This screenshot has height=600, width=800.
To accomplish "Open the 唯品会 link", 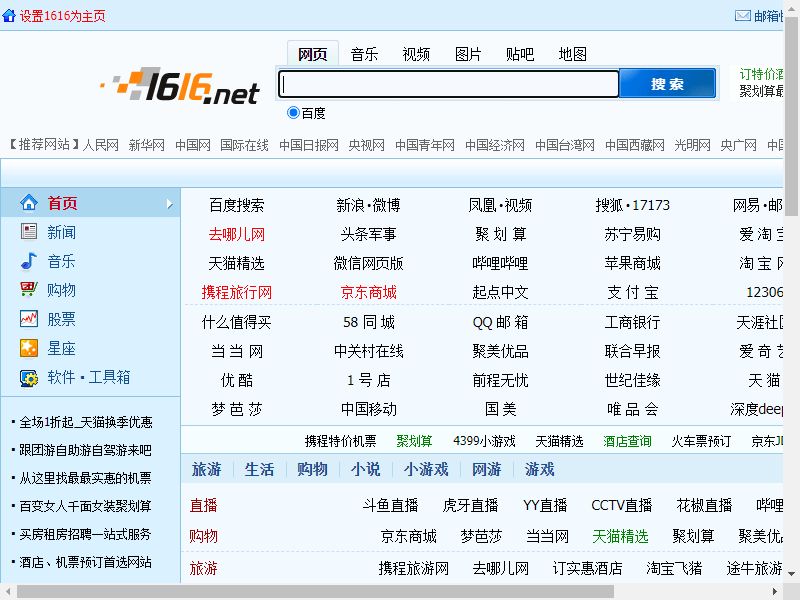I will tap(633, 409).
